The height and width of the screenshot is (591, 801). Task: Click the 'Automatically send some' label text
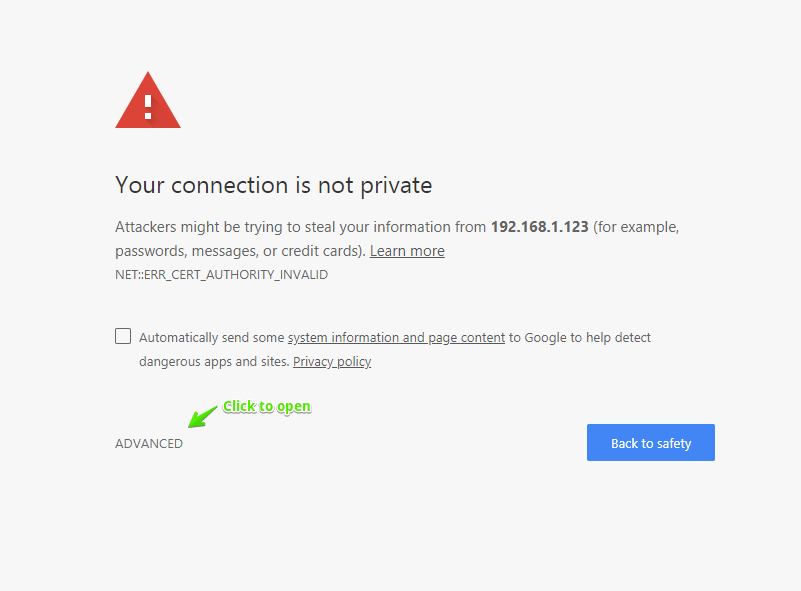[x=211, y=338]
